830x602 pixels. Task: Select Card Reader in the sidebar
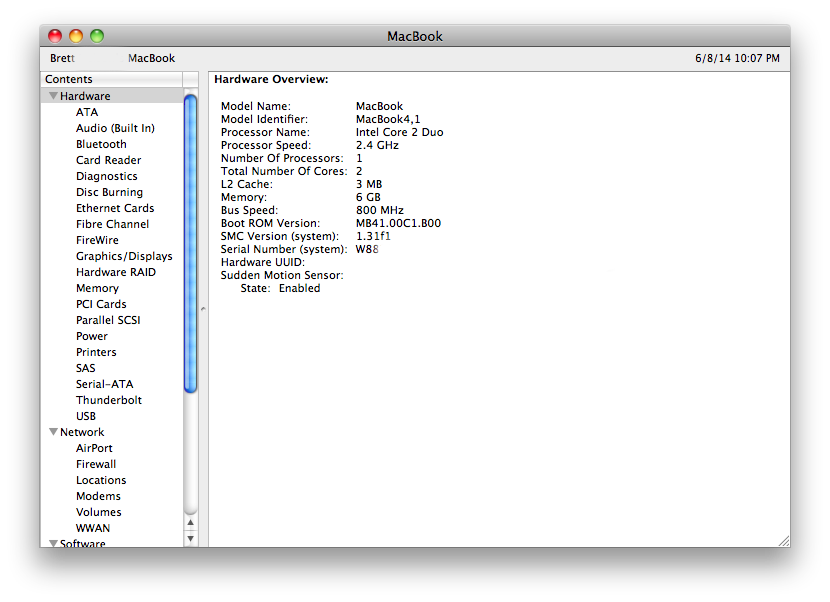coord(109,160)
